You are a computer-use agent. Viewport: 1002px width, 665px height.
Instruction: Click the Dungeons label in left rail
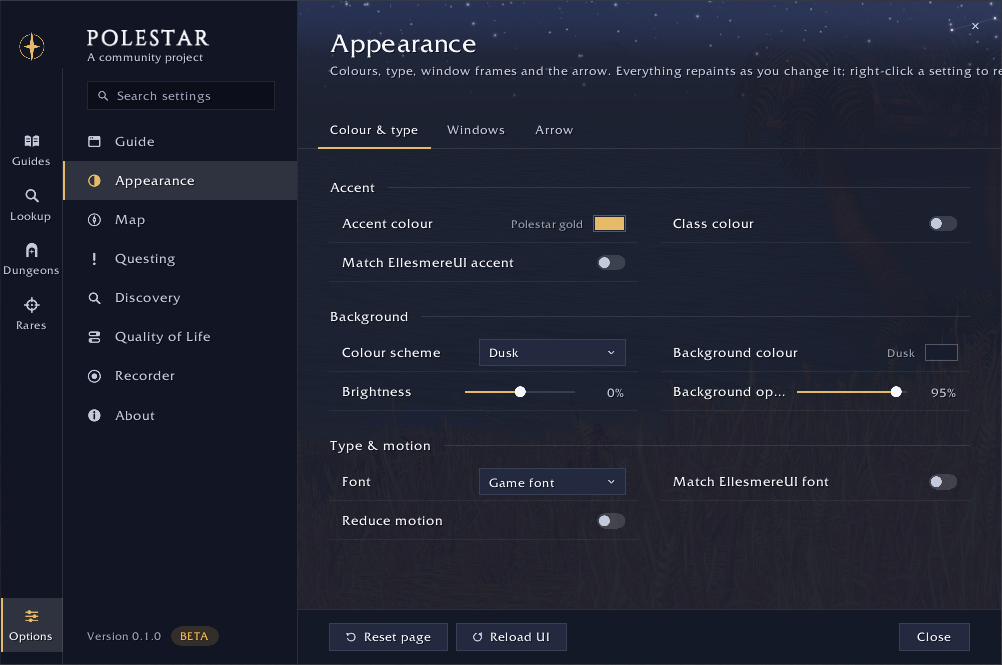tap(31, 270)
